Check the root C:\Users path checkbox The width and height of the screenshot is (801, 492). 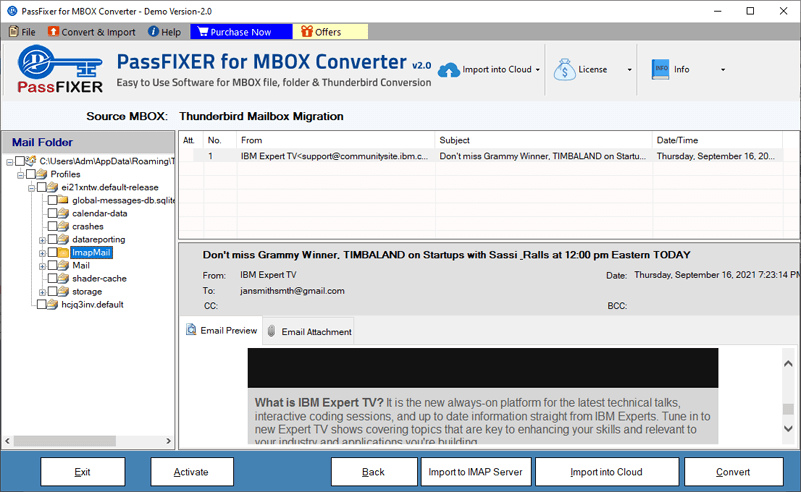click(20, 161)
